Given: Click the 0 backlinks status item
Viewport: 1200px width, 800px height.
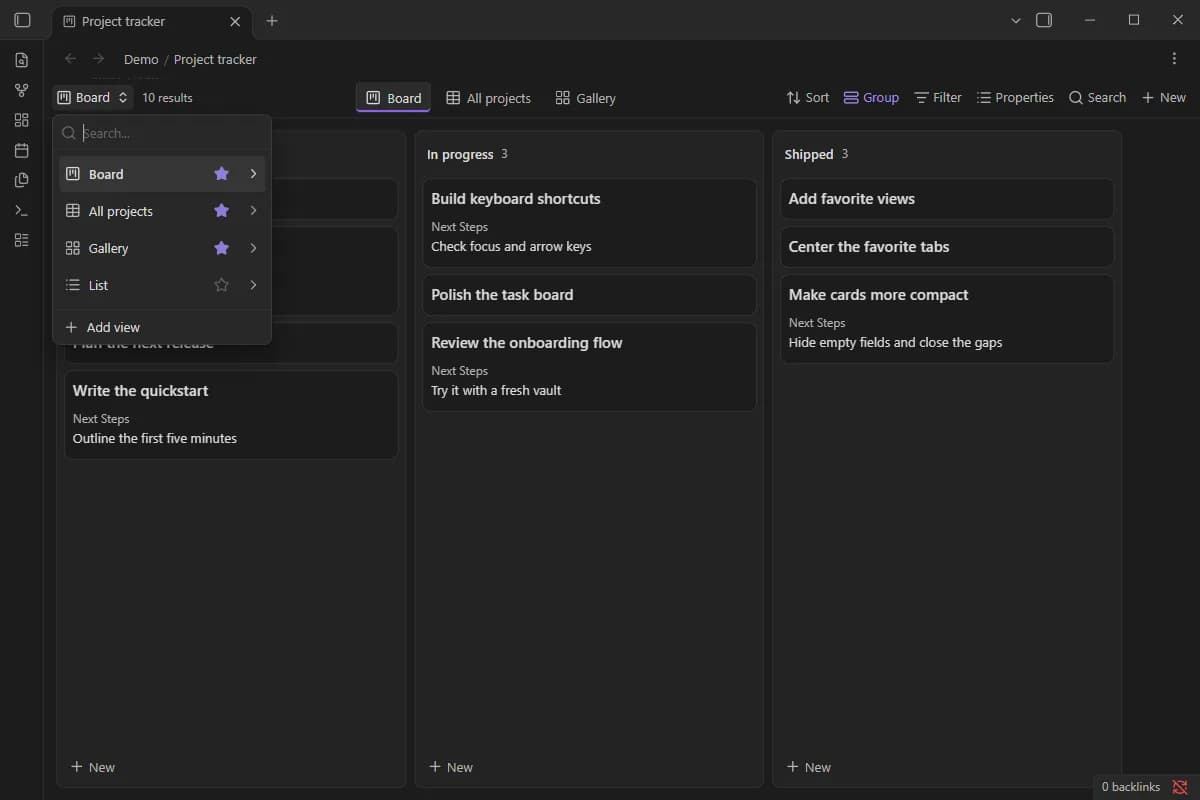Looking at the screenshot, I should (1130, 787).
